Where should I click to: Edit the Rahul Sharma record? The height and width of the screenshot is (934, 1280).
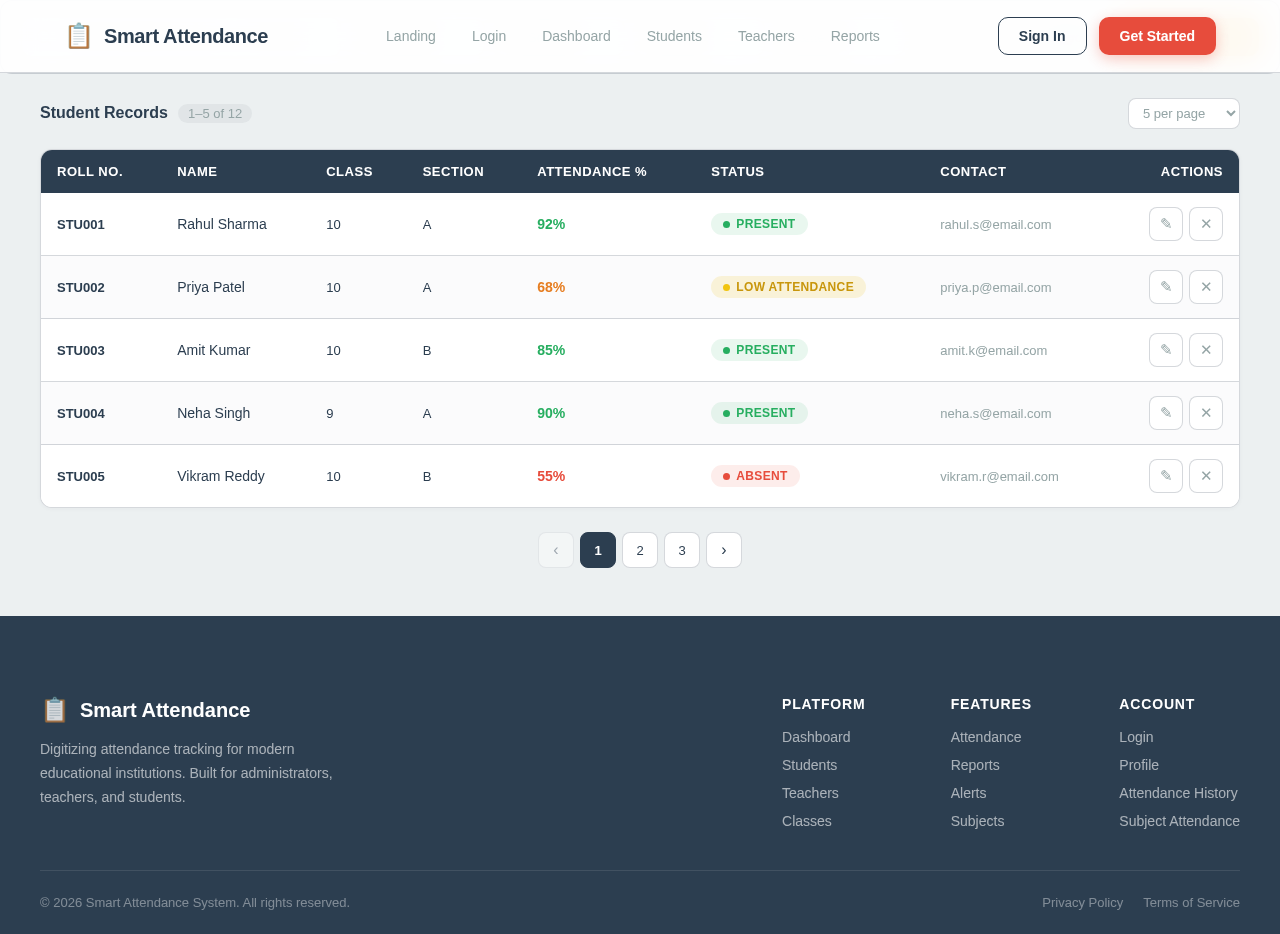click(1166, 224)
